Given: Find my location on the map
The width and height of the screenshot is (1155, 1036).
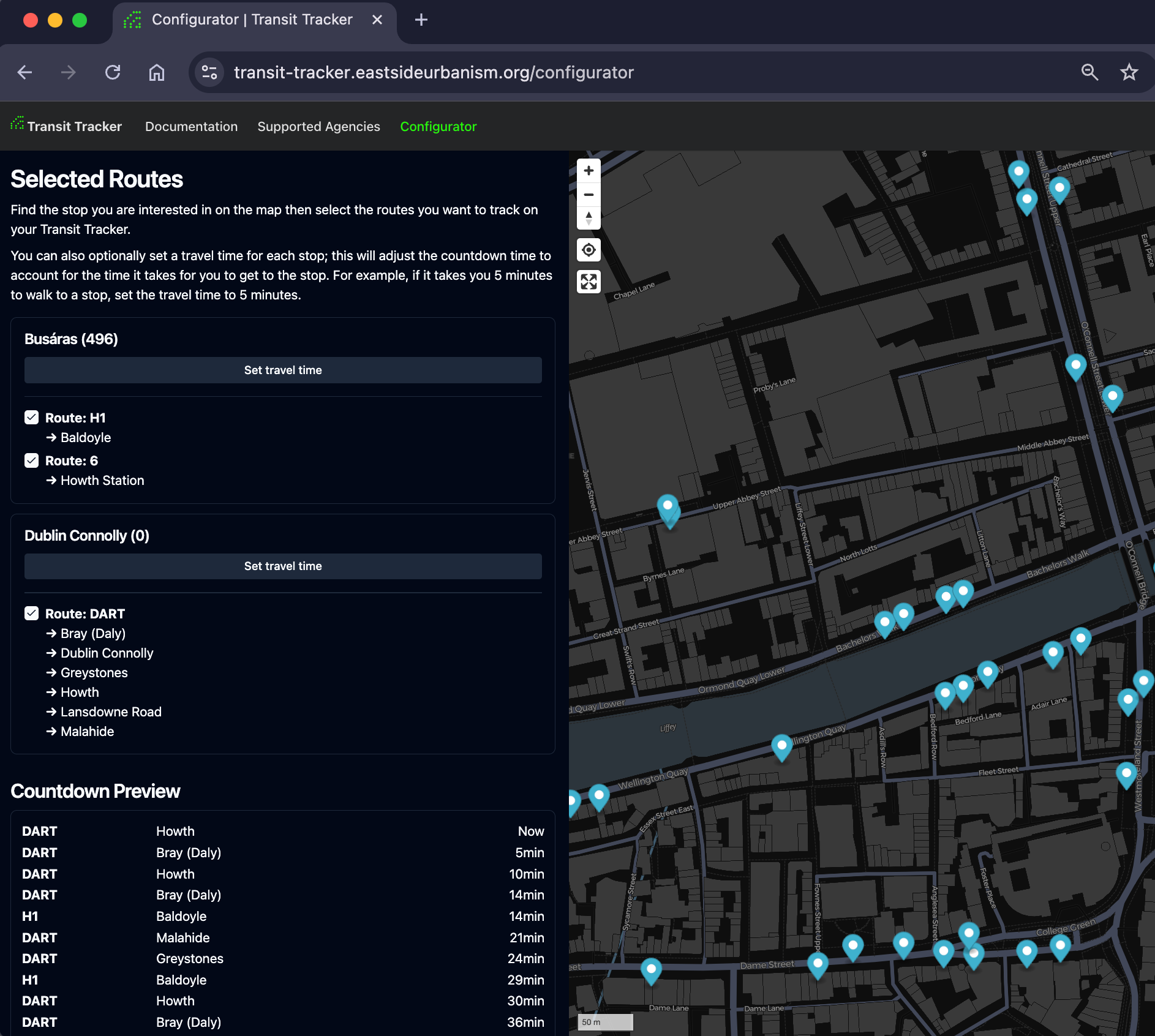Looking at the screenshot, I should [x=589, y=250].
